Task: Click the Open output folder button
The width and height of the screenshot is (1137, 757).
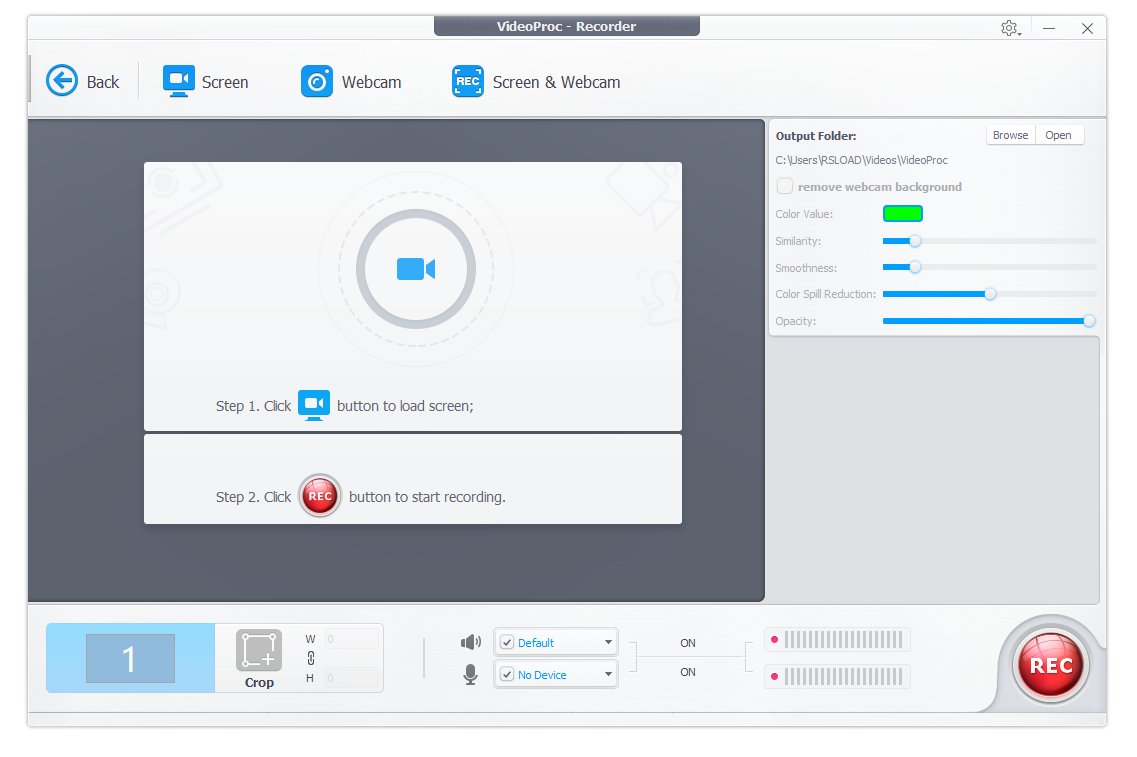Action: pos(1059,135)
